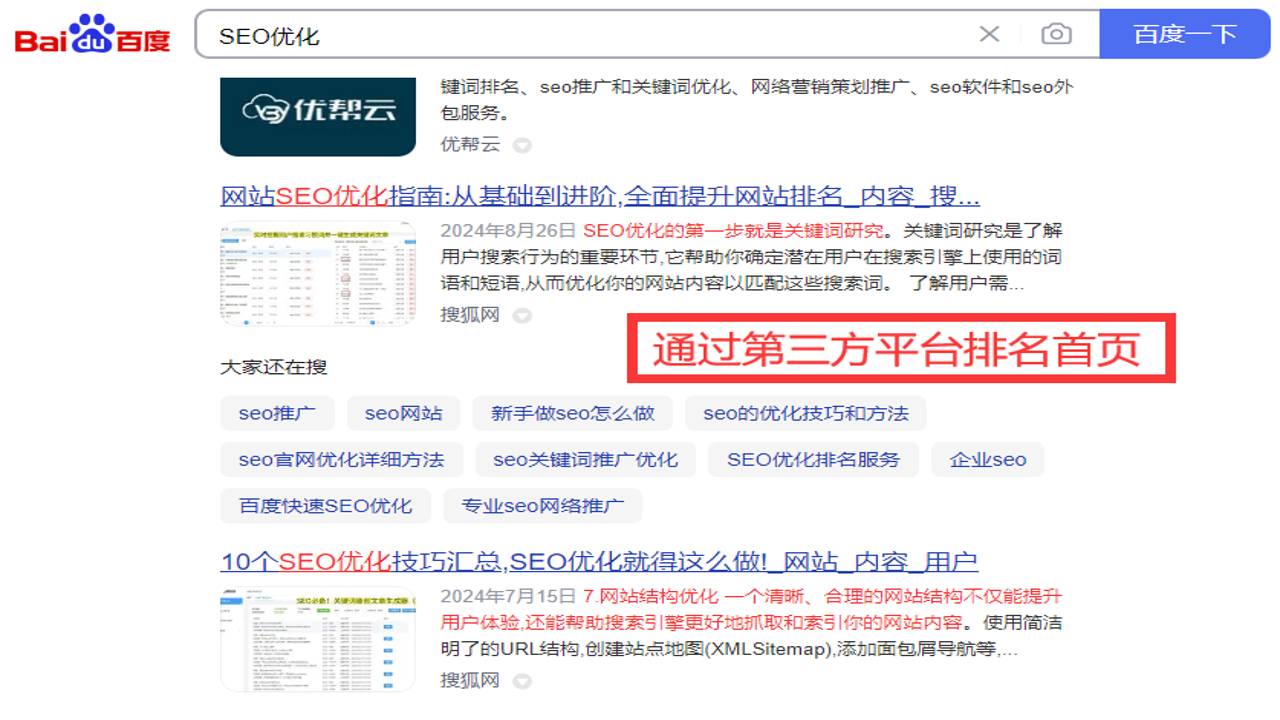
Task: Clear the search box with X icon
Action: pyautogui.click(x=989, y=34)
